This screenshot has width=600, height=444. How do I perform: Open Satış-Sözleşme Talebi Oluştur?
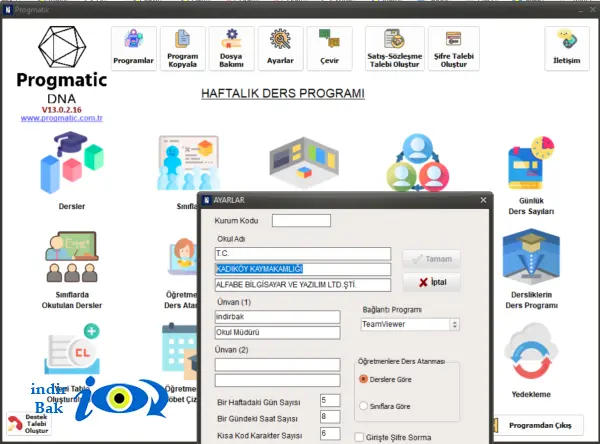(395, 48)
